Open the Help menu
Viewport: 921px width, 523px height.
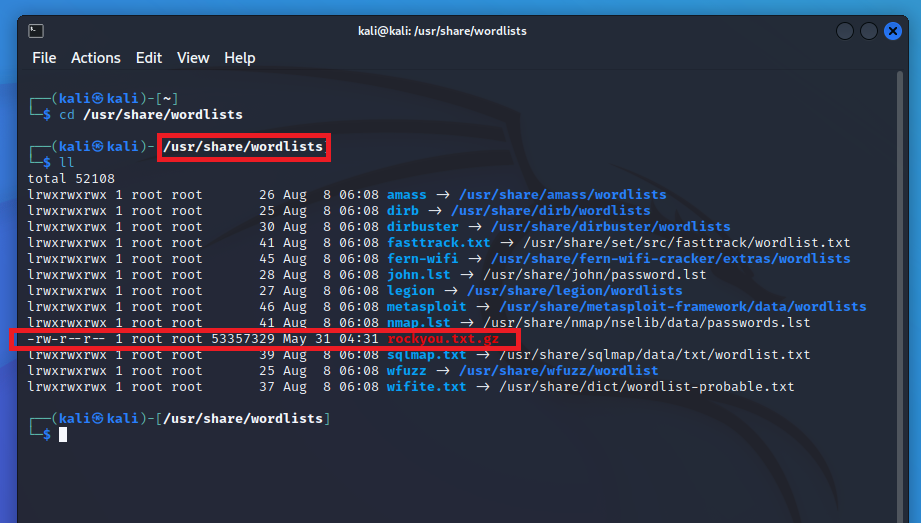[240, 58]
